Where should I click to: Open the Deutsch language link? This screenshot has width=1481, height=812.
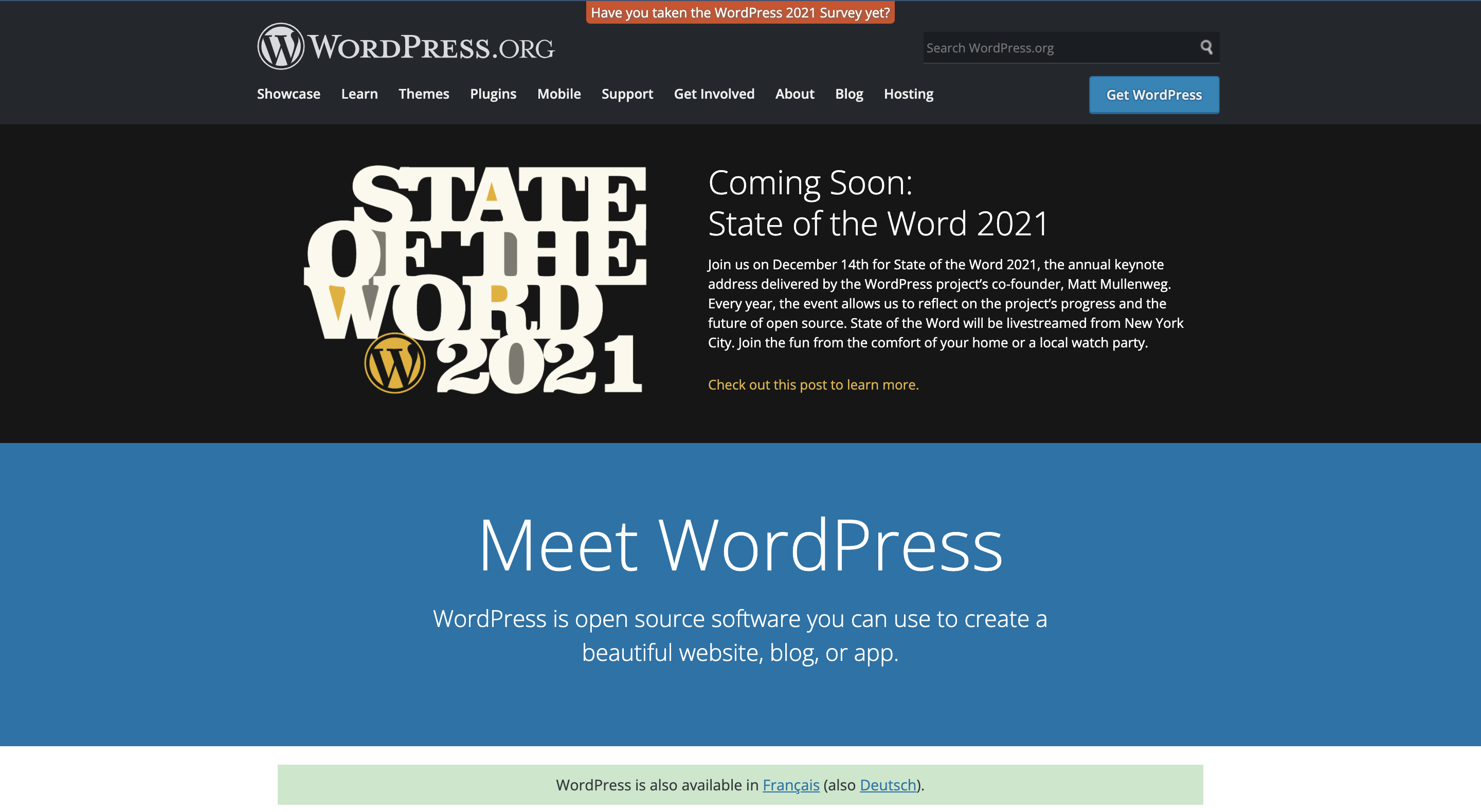(888, 784)
